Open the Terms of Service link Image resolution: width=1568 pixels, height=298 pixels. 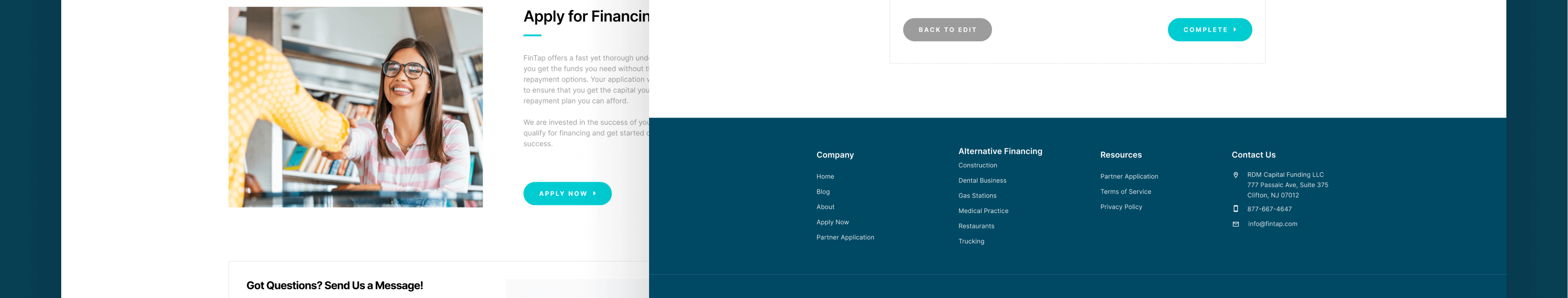(x=1125, y=192)
